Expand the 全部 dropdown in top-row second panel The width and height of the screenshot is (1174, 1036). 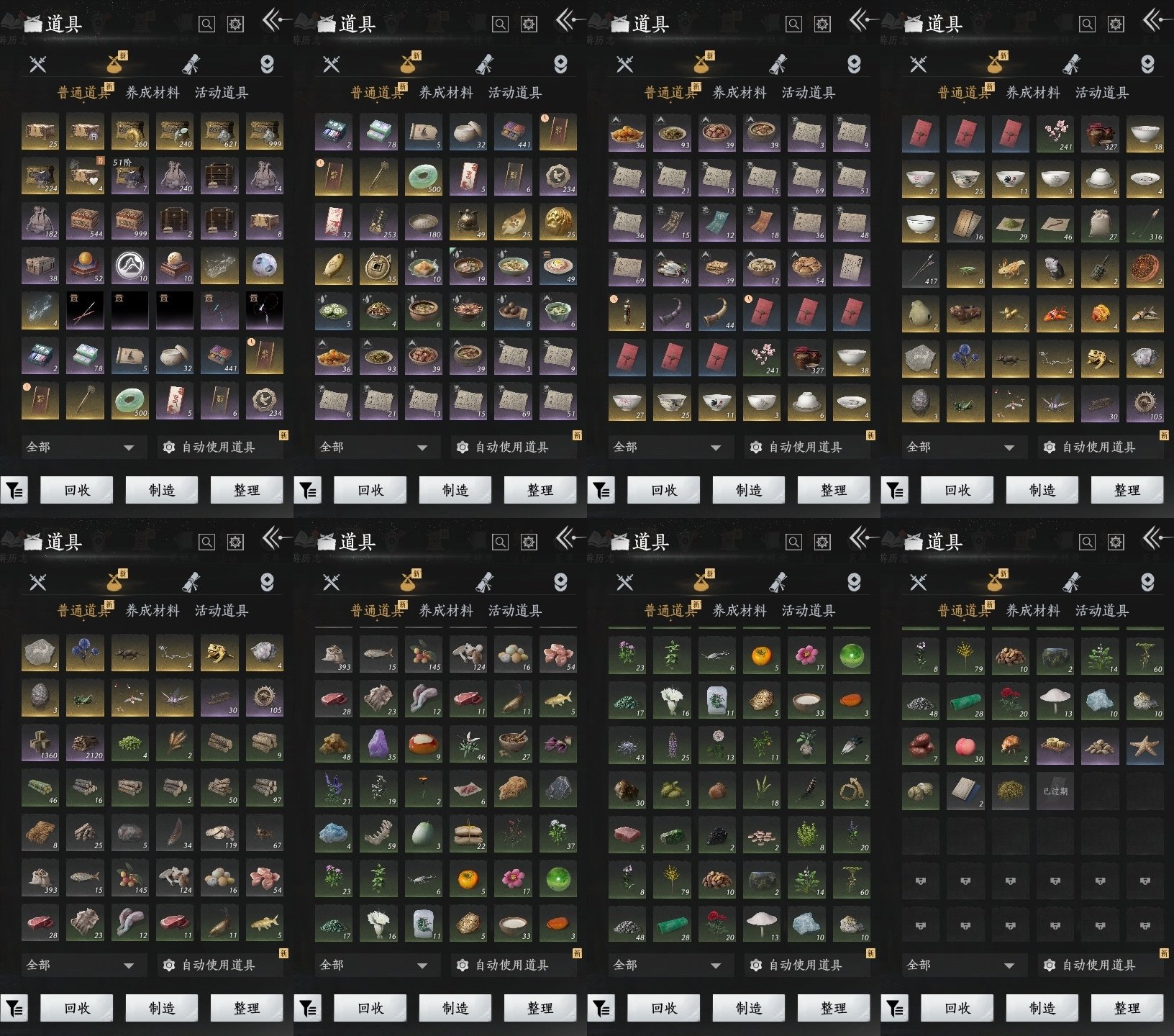[x=376, y=447]
